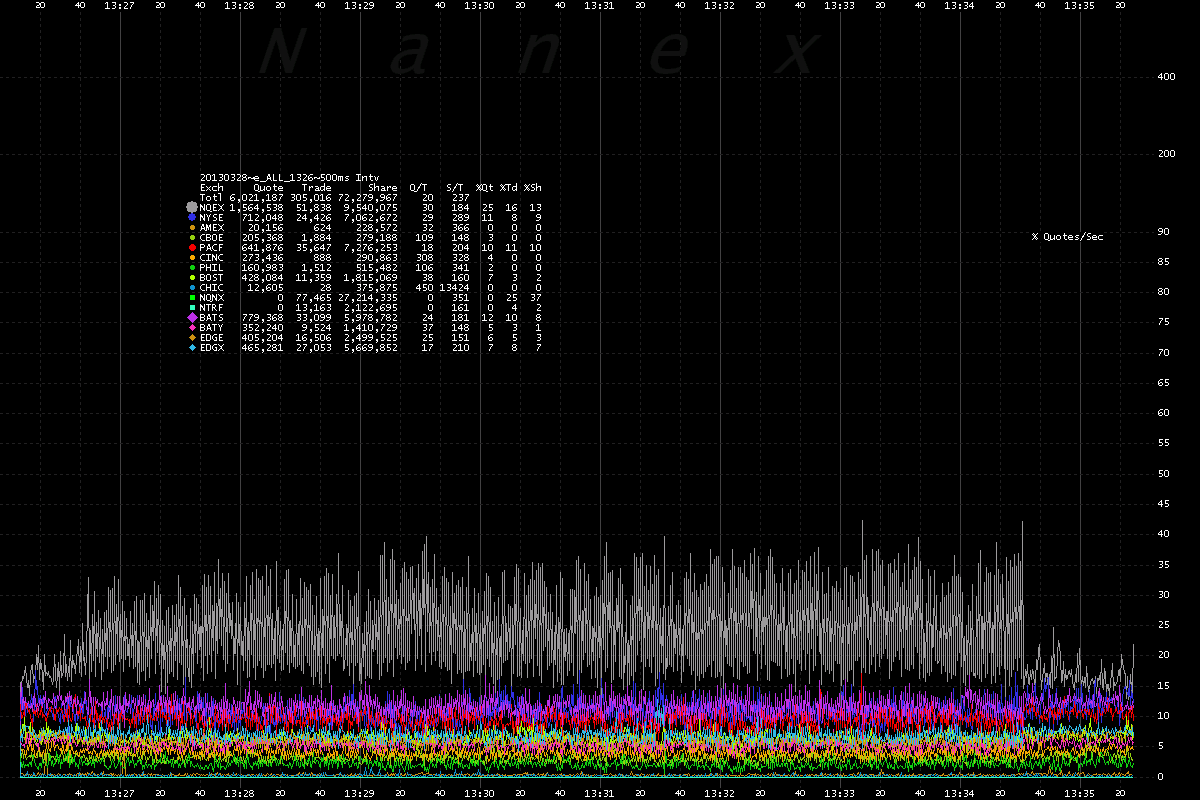Select the "%Sh" column header
The image size is (1200, 800).
tap(533, 187)
